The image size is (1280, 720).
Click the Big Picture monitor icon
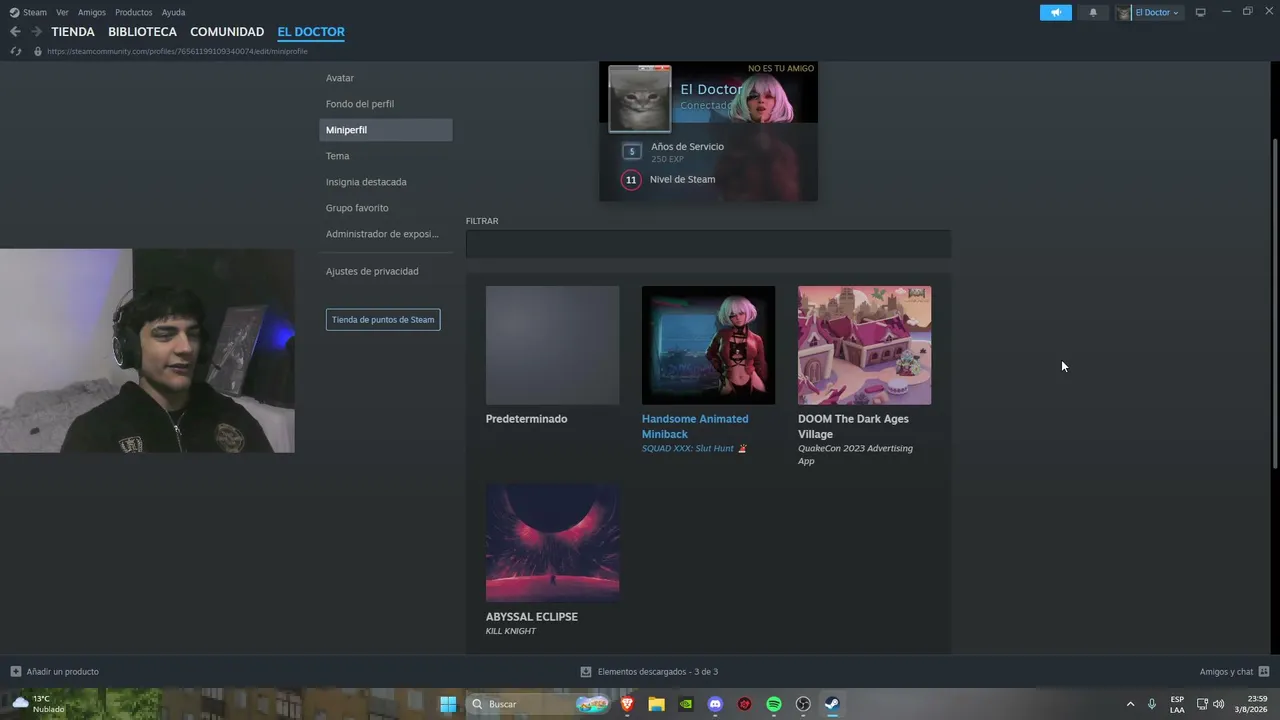coord(1200,12)
